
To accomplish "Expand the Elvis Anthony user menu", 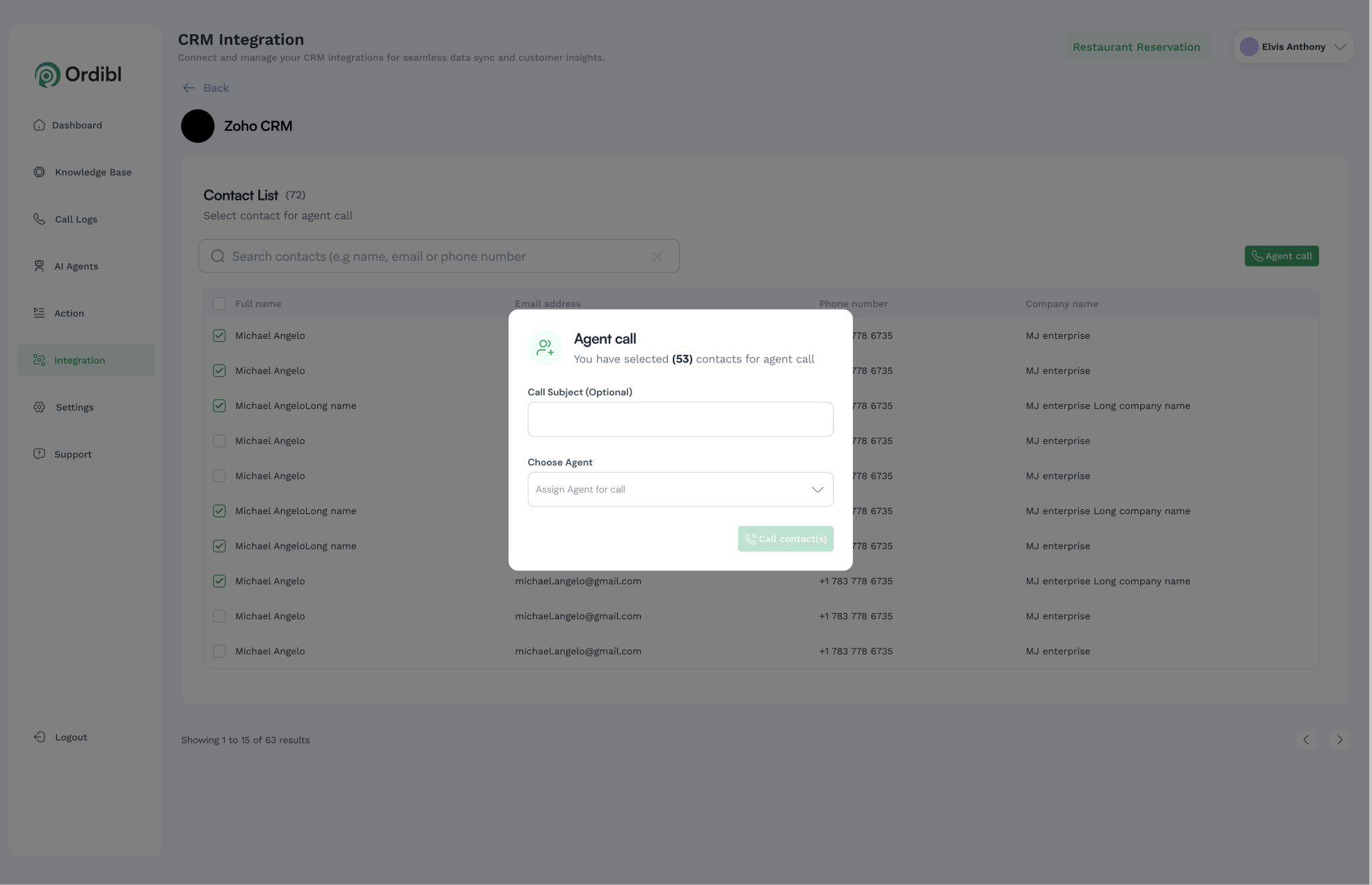I will pos(1293,47).
